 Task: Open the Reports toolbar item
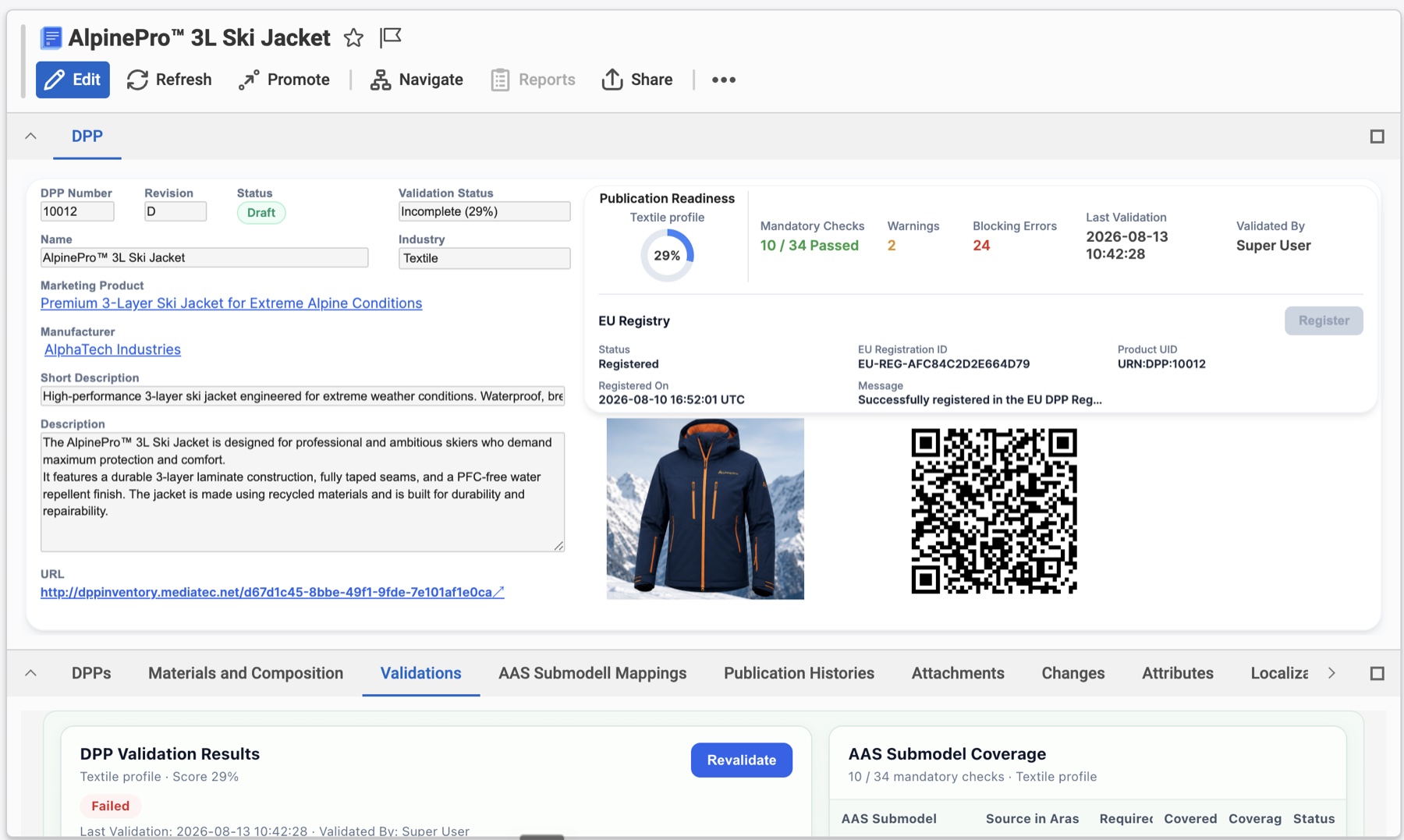533,80
